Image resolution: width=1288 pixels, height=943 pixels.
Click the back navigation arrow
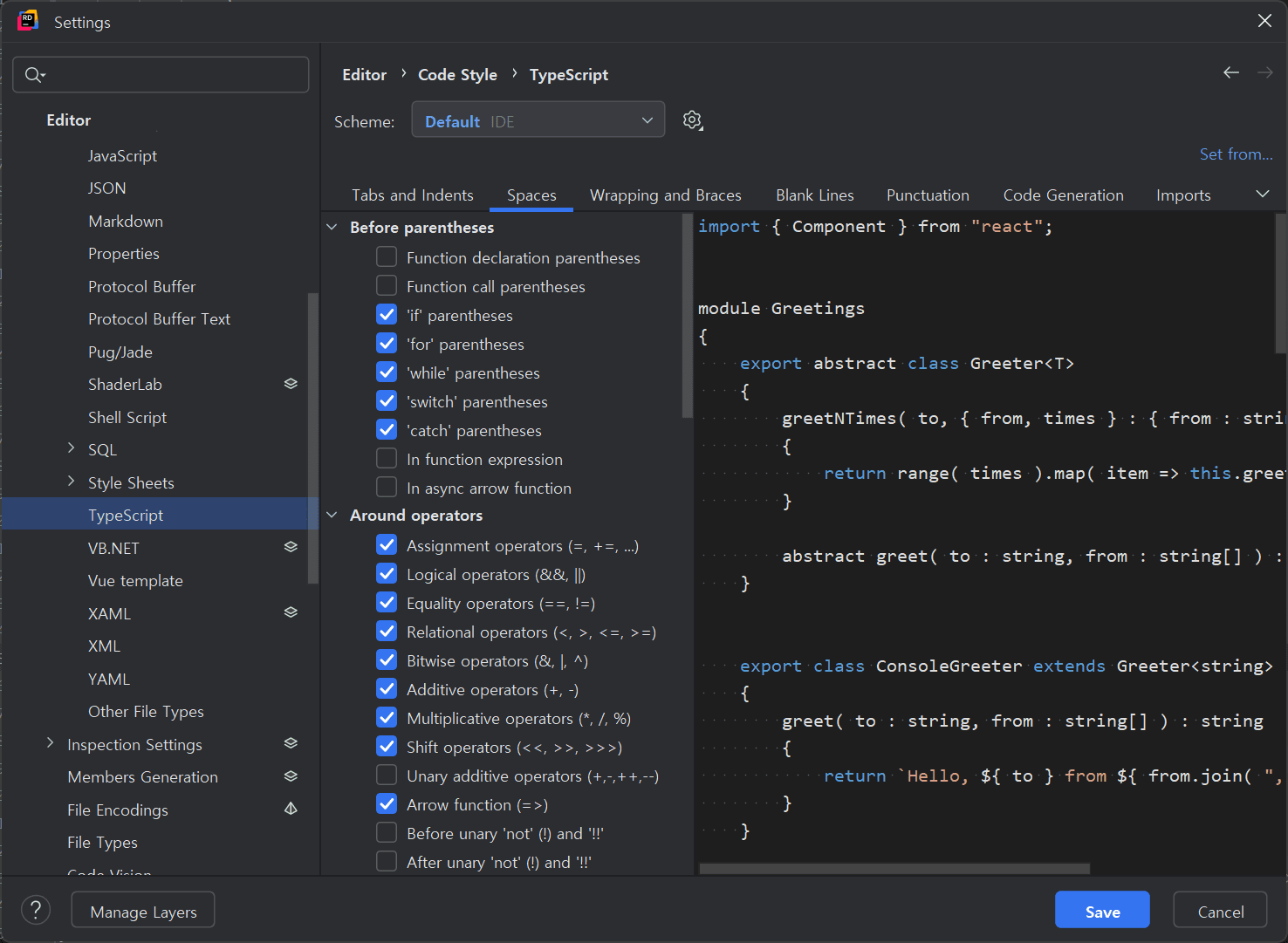click(x=1231, y=73)
